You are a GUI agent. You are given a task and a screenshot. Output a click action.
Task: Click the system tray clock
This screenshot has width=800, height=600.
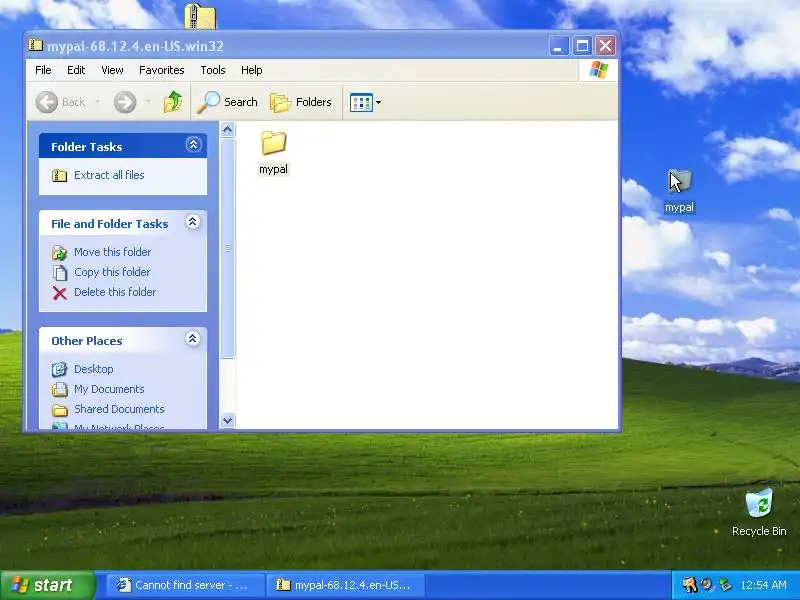763,585
